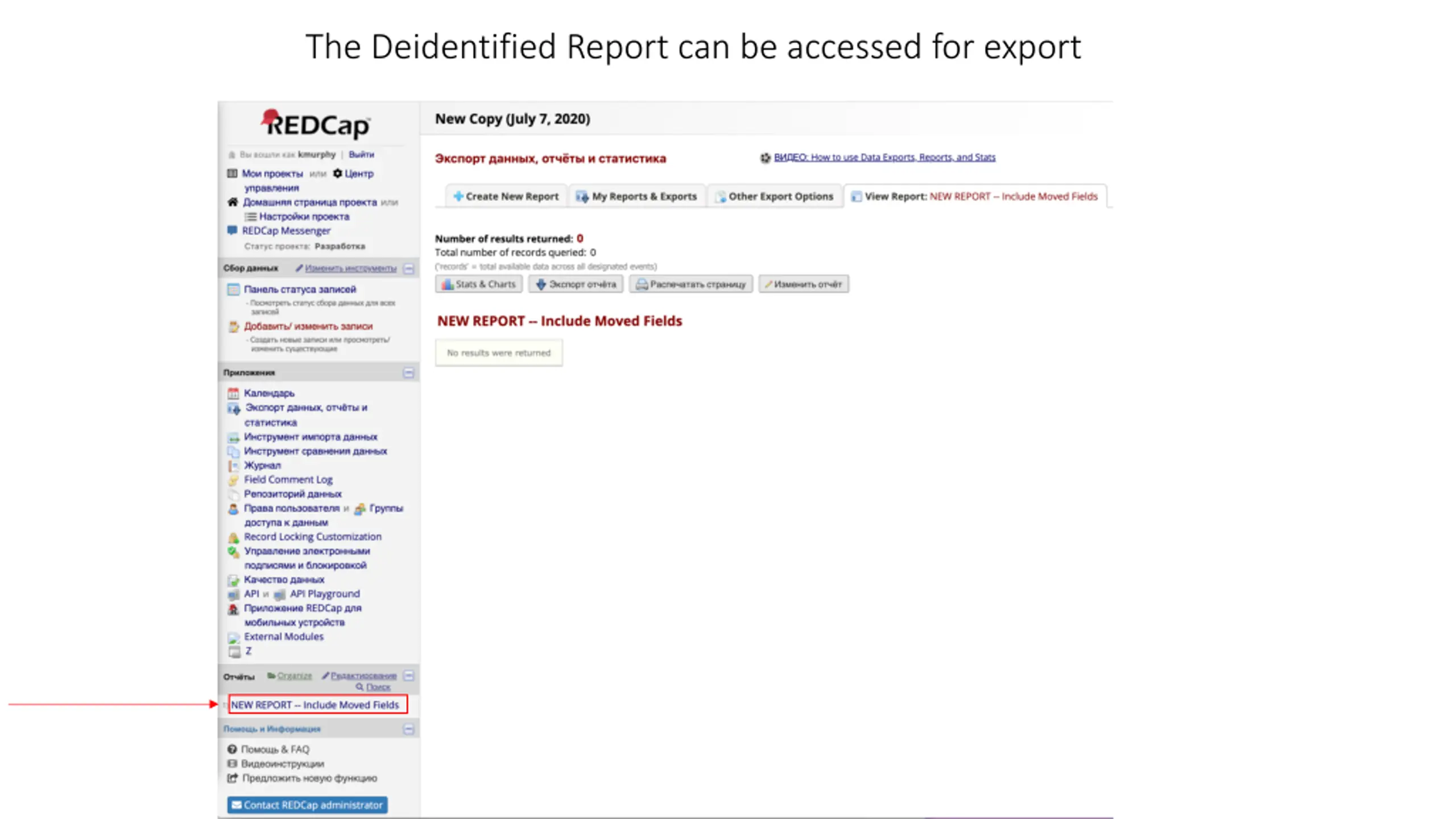The height and width of the screenshot is (819, 1456).
Task: Click the External Modules icon
Action: tap(233, 638)
